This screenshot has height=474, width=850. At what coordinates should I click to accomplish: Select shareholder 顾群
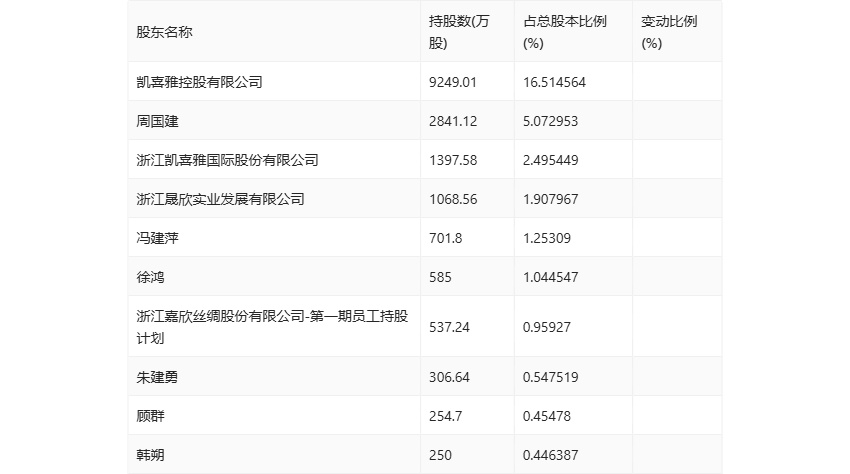[x=150, y=416]
